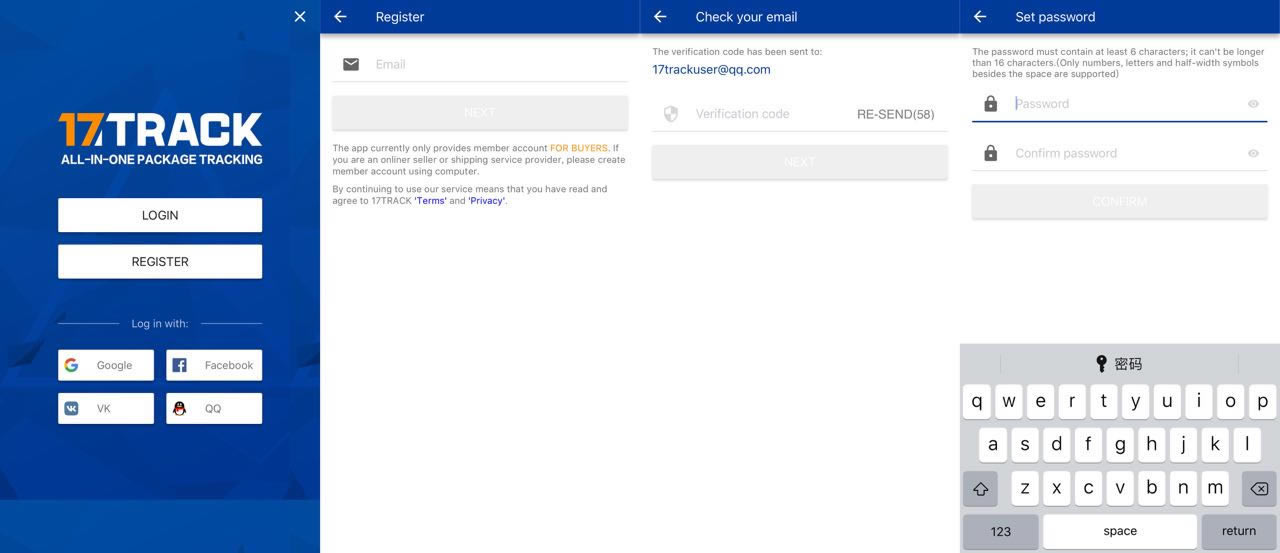The image size is (1280, 553).
Task: Close the login screen with the X icon
Action: click(300, 16)
